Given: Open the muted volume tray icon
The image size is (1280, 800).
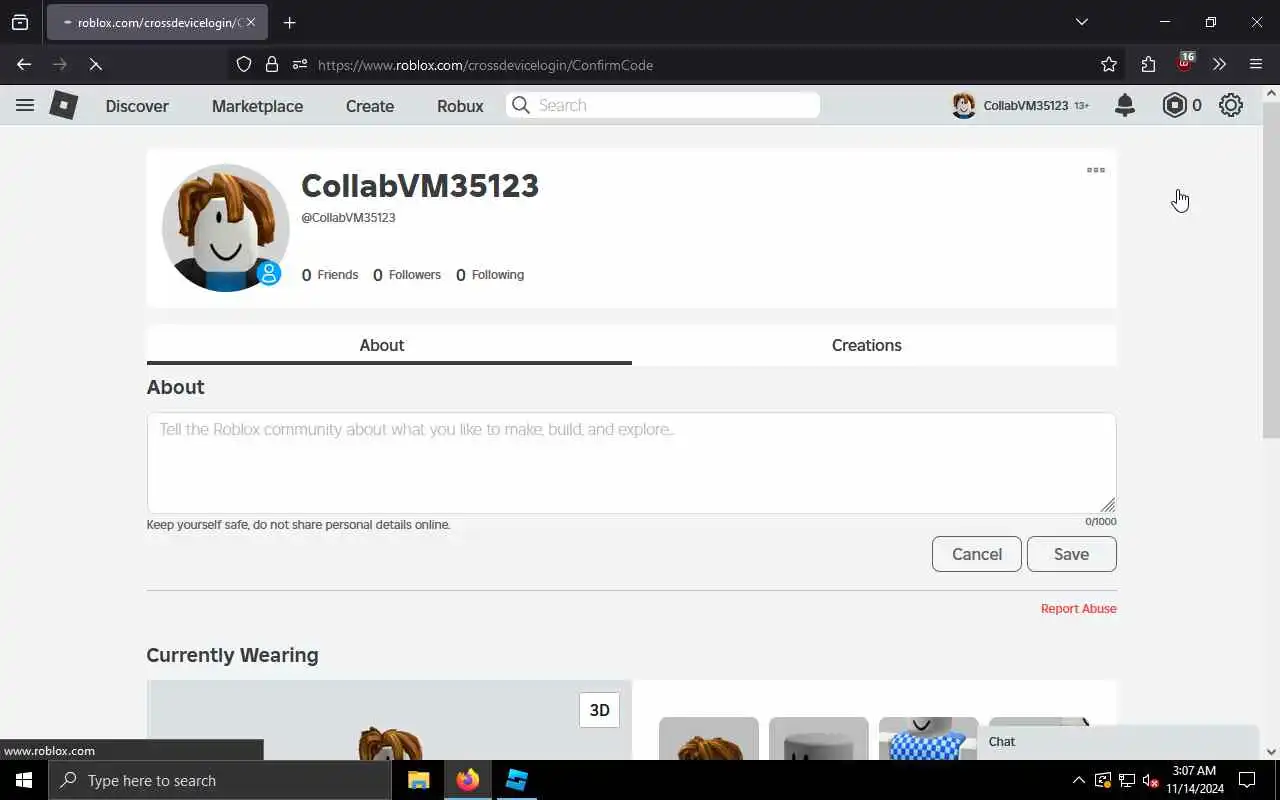Looking at the screenshot, I should 1151,780.
